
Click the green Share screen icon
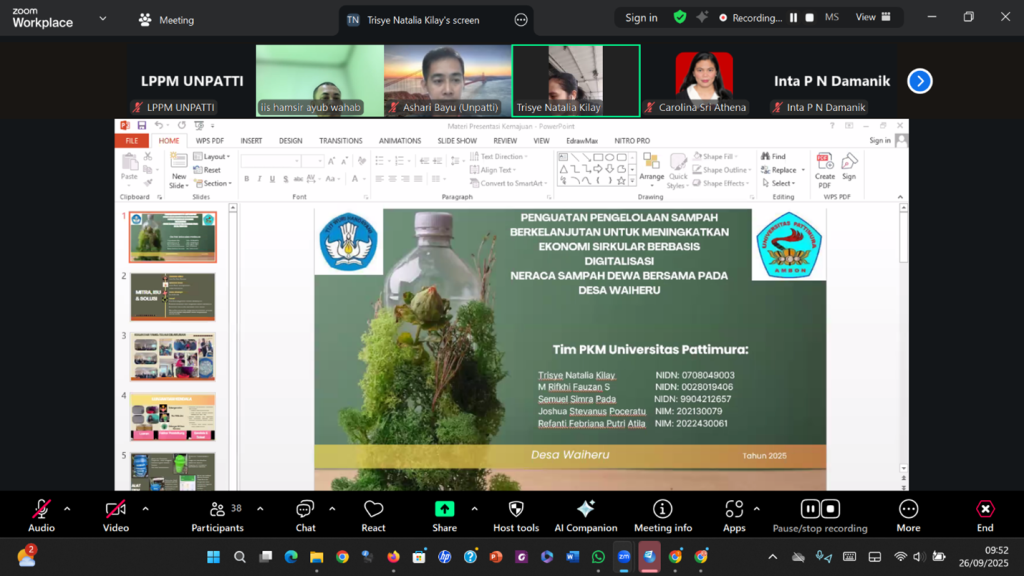(444, 510)
